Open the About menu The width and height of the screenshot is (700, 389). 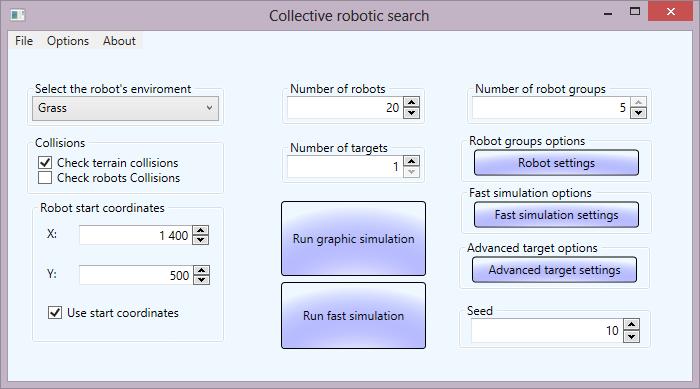tap(119, 41)
